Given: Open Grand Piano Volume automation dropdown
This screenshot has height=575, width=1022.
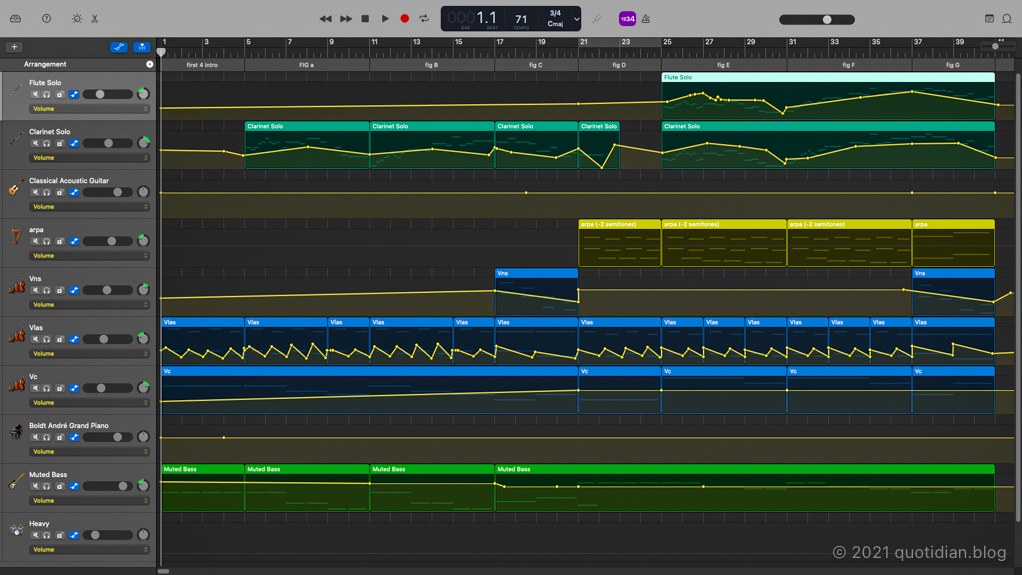Looking at the screenshot, I should (89, 451).
